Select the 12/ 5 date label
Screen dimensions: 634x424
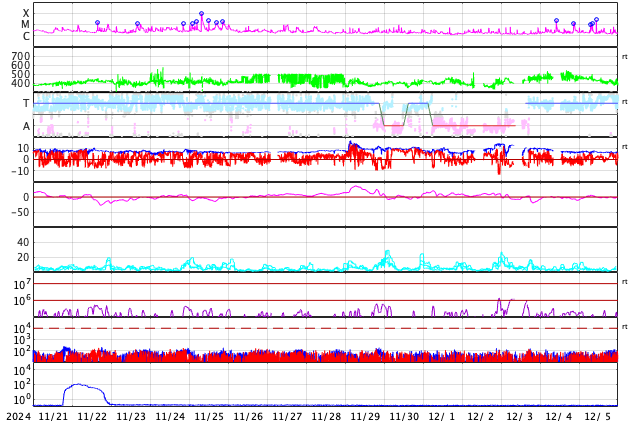(598, 416)
